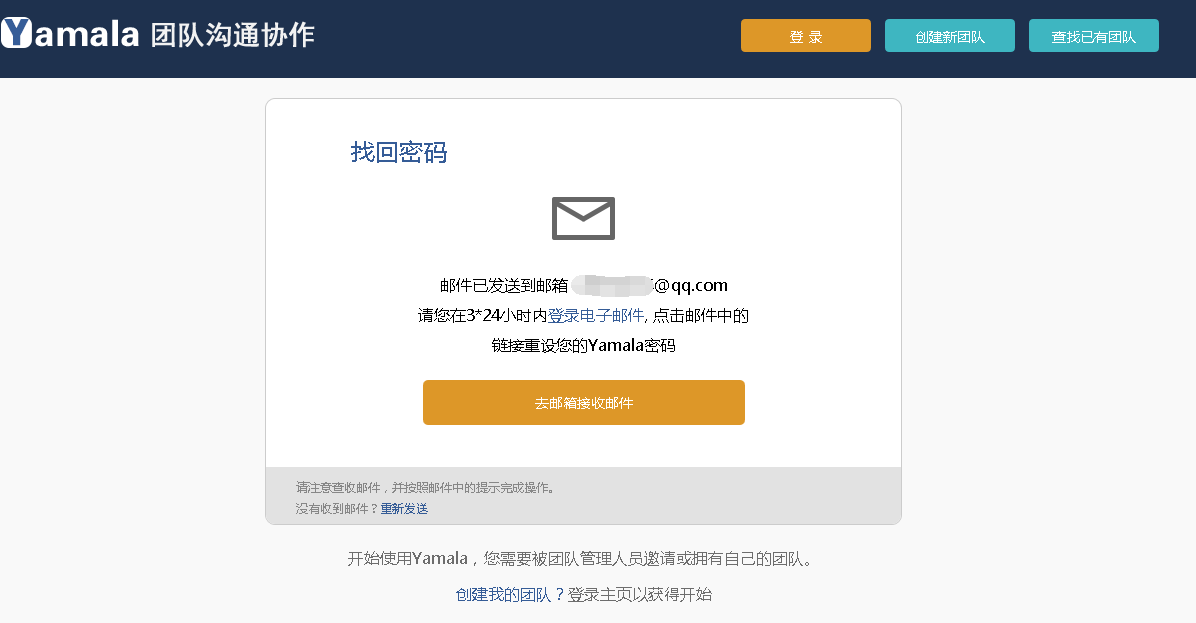This screenshot has height=623, width=1196.
Task: Click the 团队沟通协作 tagline text
Action: (232, 35)
